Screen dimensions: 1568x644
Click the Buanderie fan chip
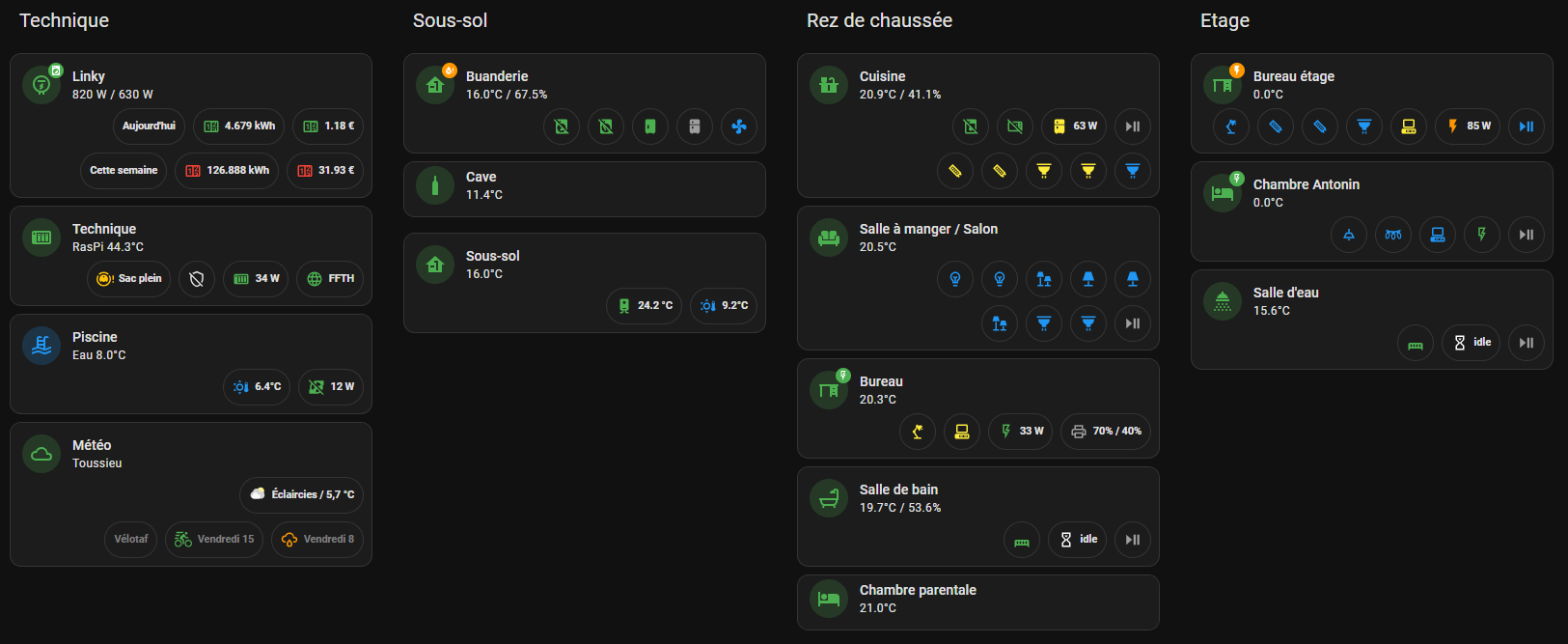coord(738,126)
